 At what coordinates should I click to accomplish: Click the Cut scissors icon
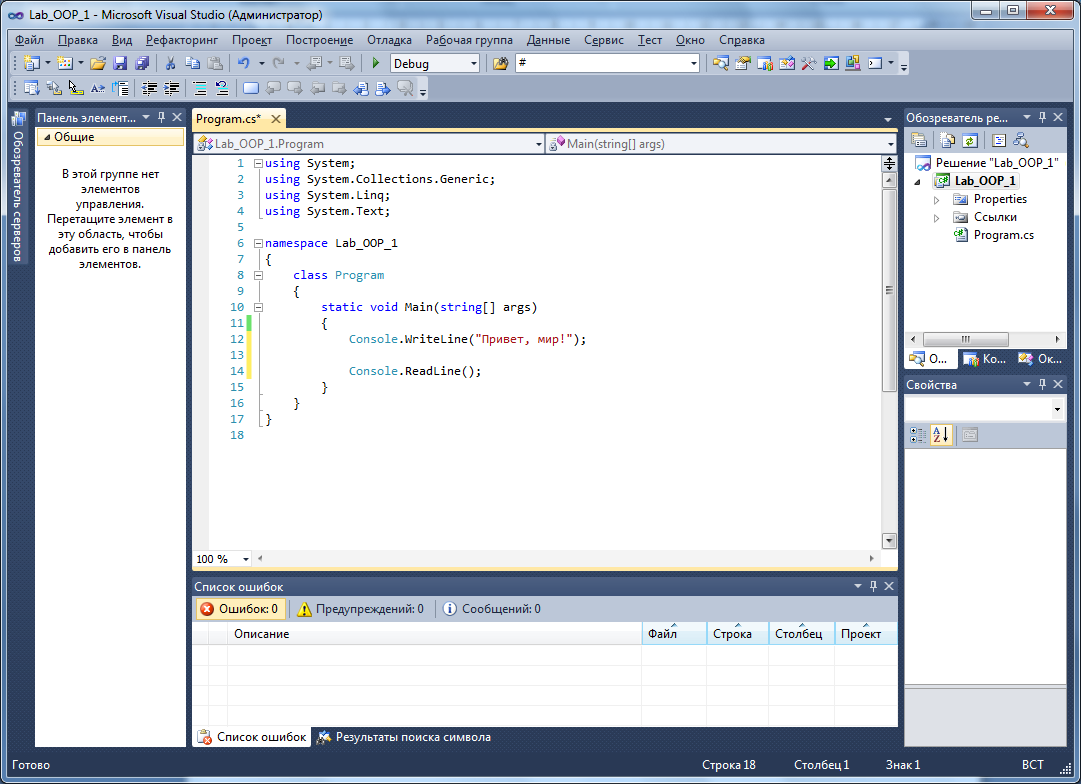point(170,63)
